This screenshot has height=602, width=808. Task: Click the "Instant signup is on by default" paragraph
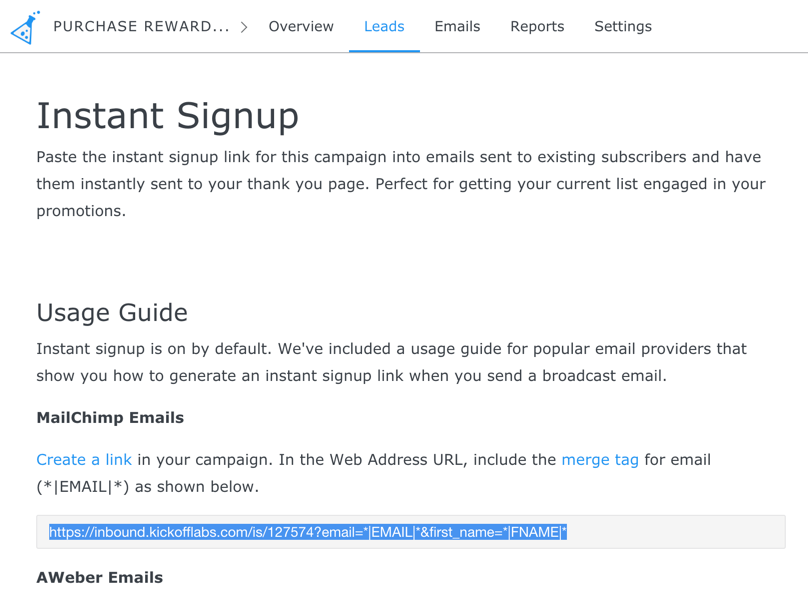tap(391, 362)
